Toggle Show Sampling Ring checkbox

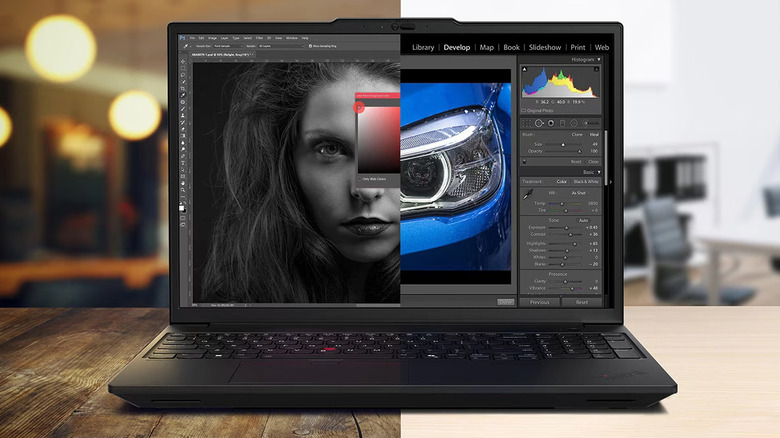310,46
